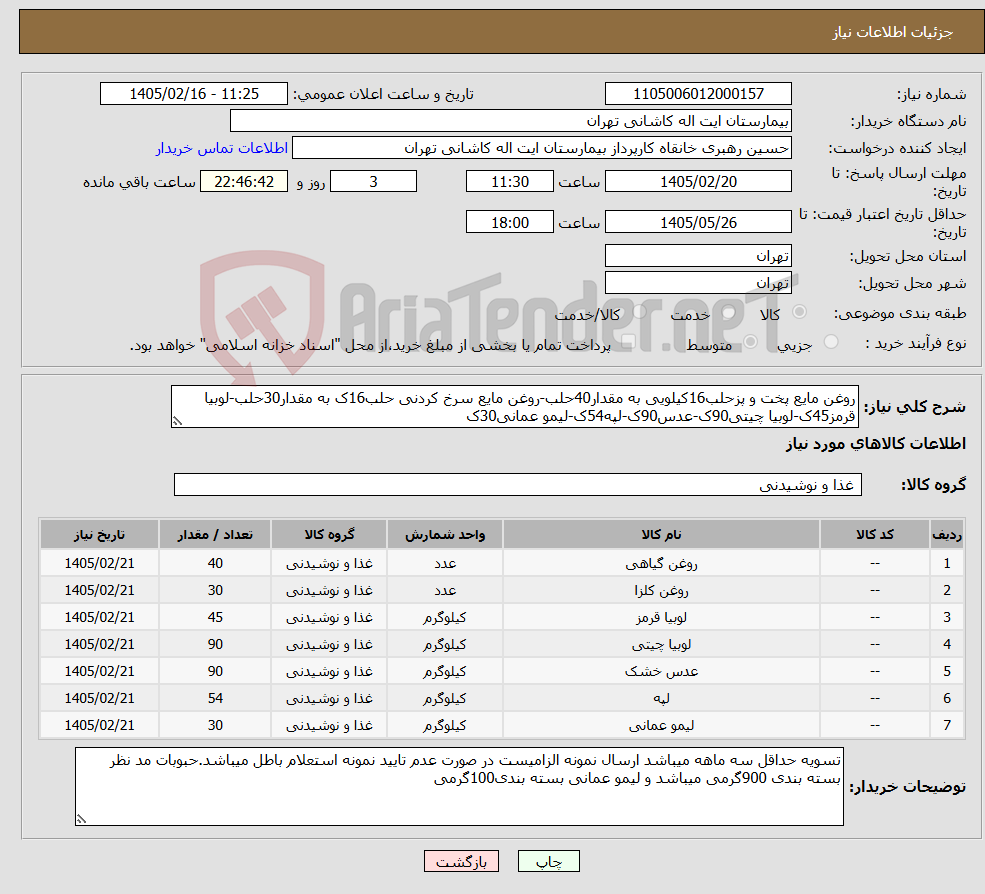Click the گروه کالا column header
985x894 pixels.
[329, 535]
